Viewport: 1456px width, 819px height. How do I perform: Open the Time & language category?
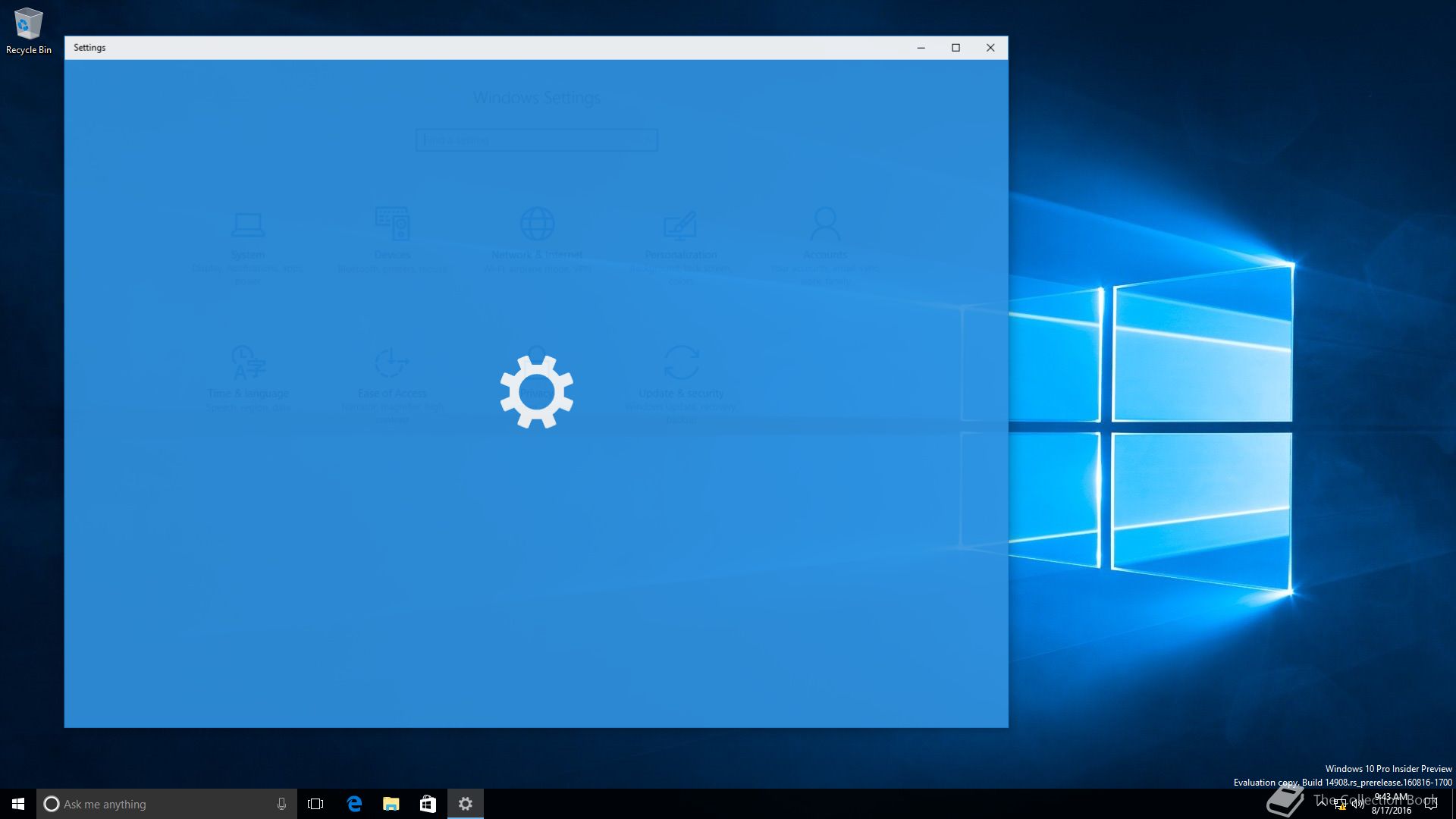click(x=248, y=379)
